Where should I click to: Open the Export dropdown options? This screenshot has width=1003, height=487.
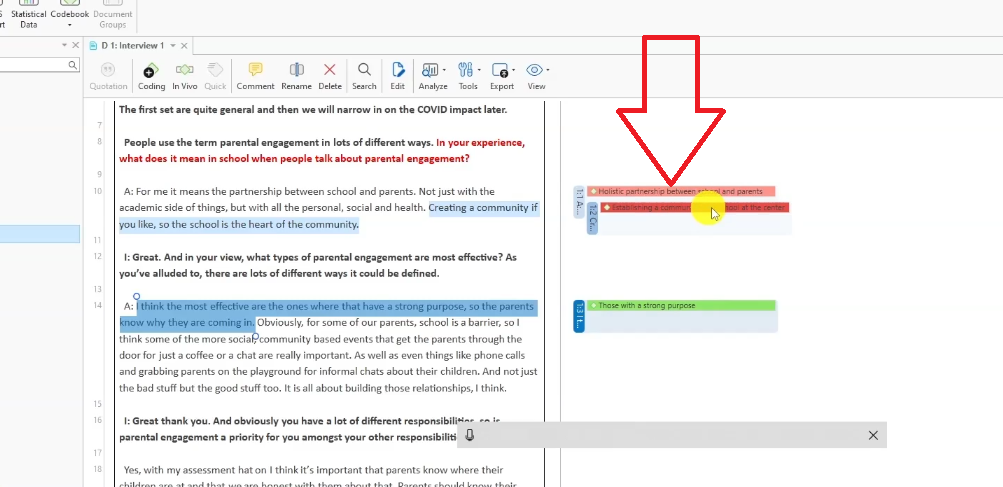point(502,73)
